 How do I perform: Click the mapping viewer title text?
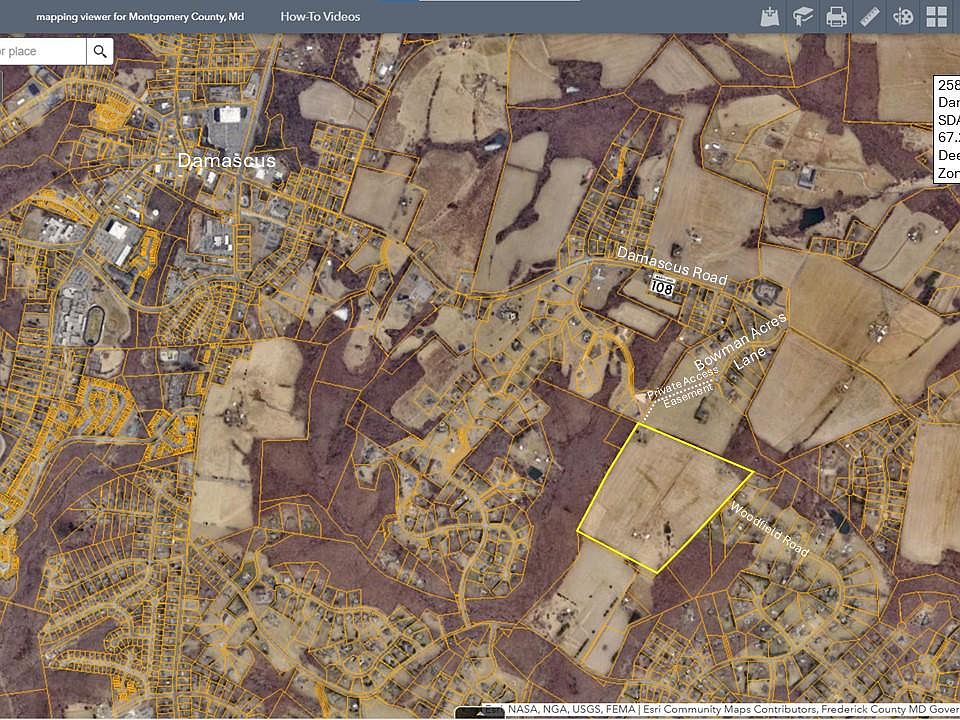pyautogui.click(x=140, y=17)
